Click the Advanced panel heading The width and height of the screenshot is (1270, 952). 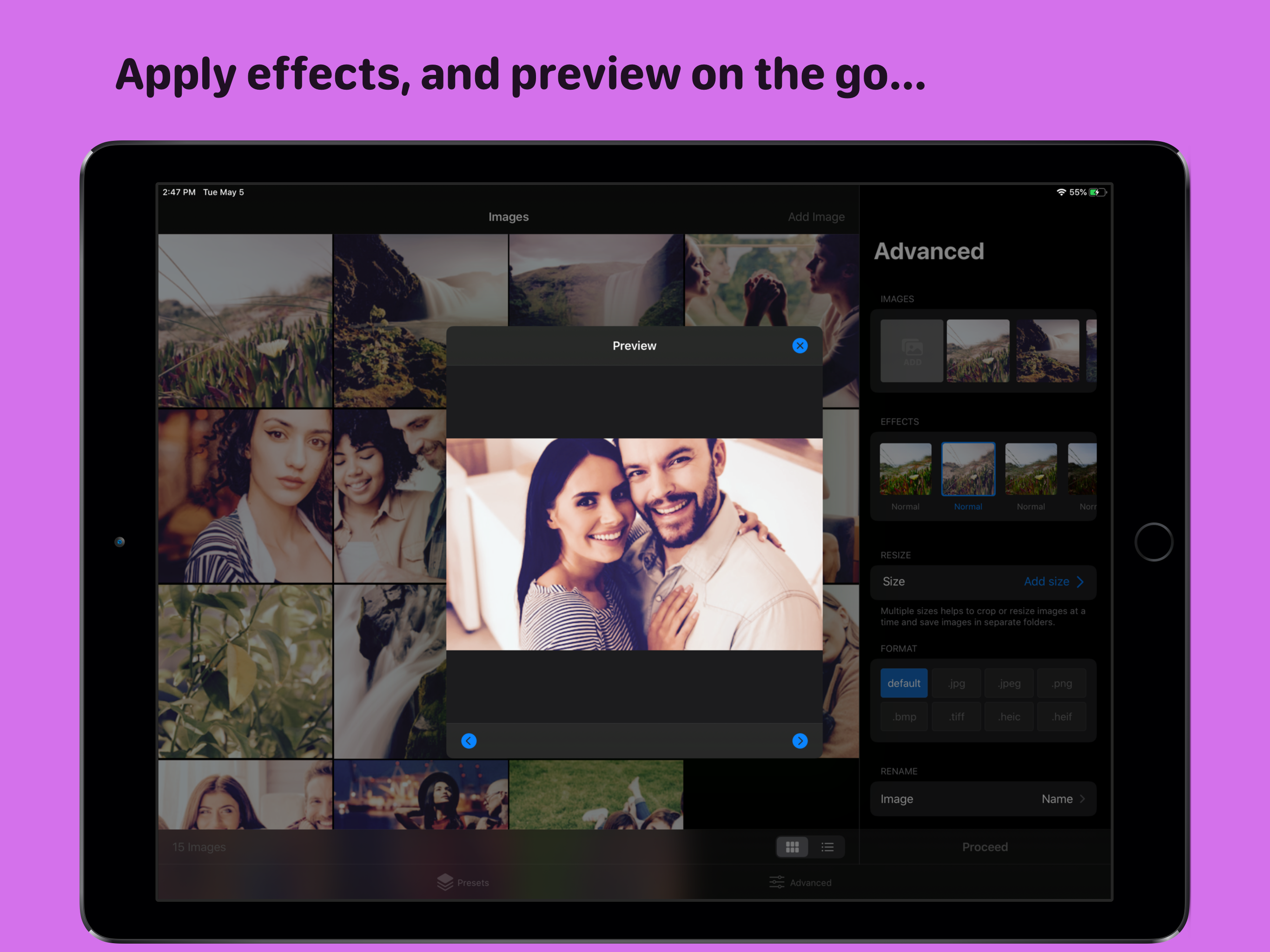(928, 251)
